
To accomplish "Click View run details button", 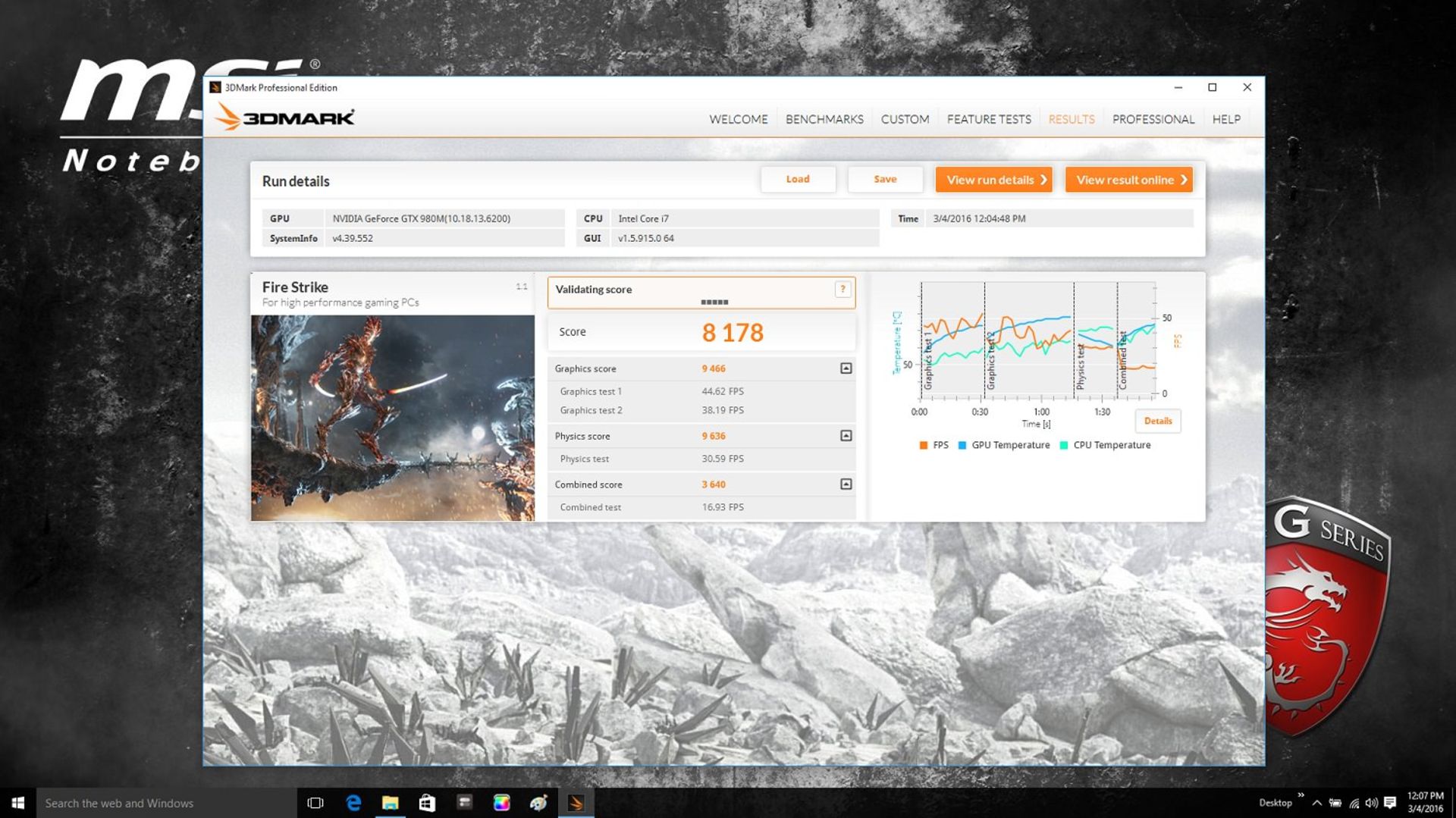I will [993, 180].
